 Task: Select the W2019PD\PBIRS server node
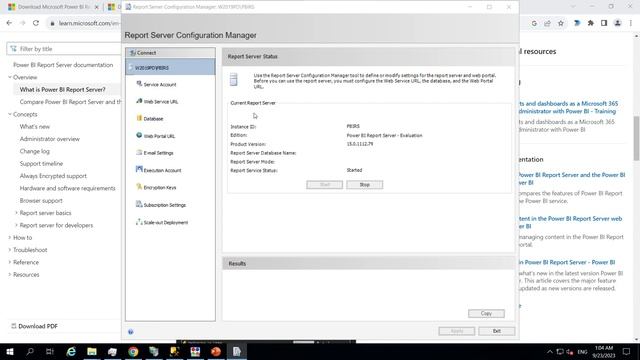click(170, 67)
